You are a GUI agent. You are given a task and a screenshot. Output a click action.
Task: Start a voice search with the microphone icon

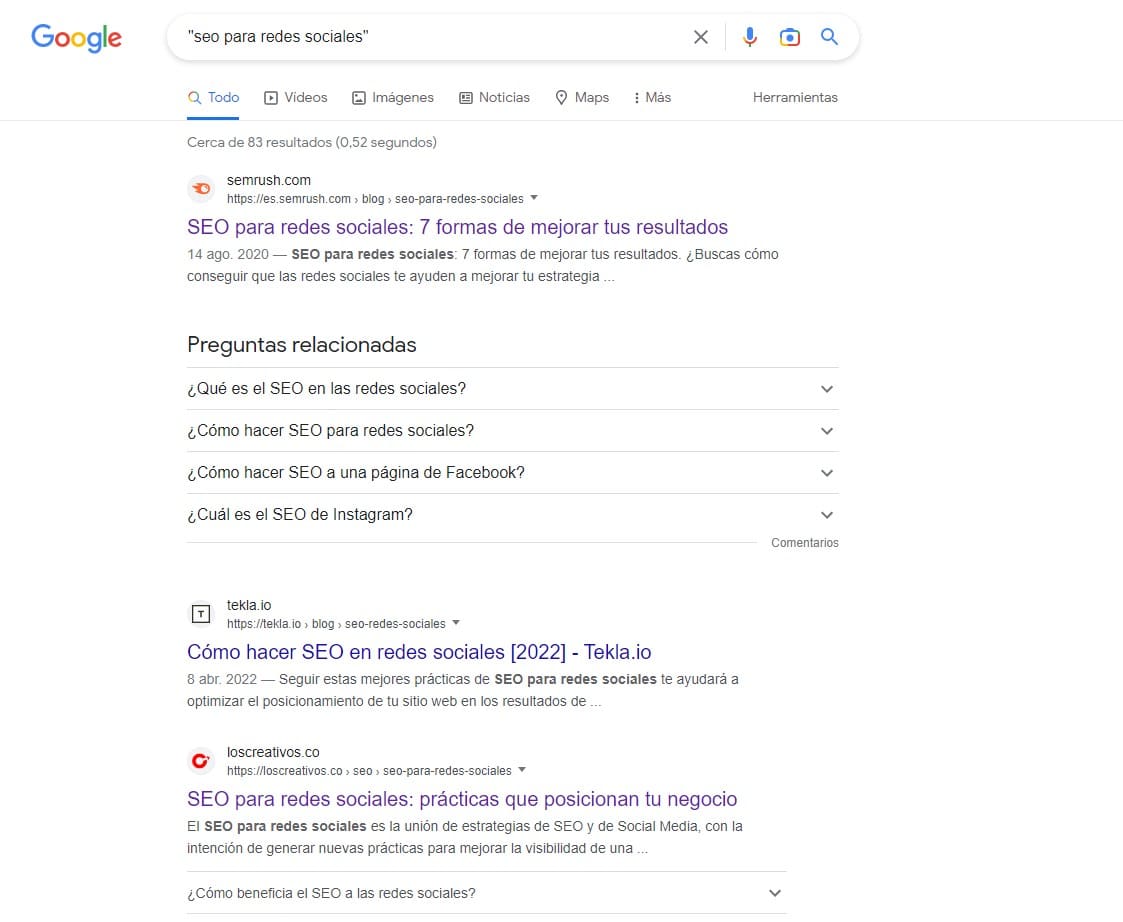point(749,36)
